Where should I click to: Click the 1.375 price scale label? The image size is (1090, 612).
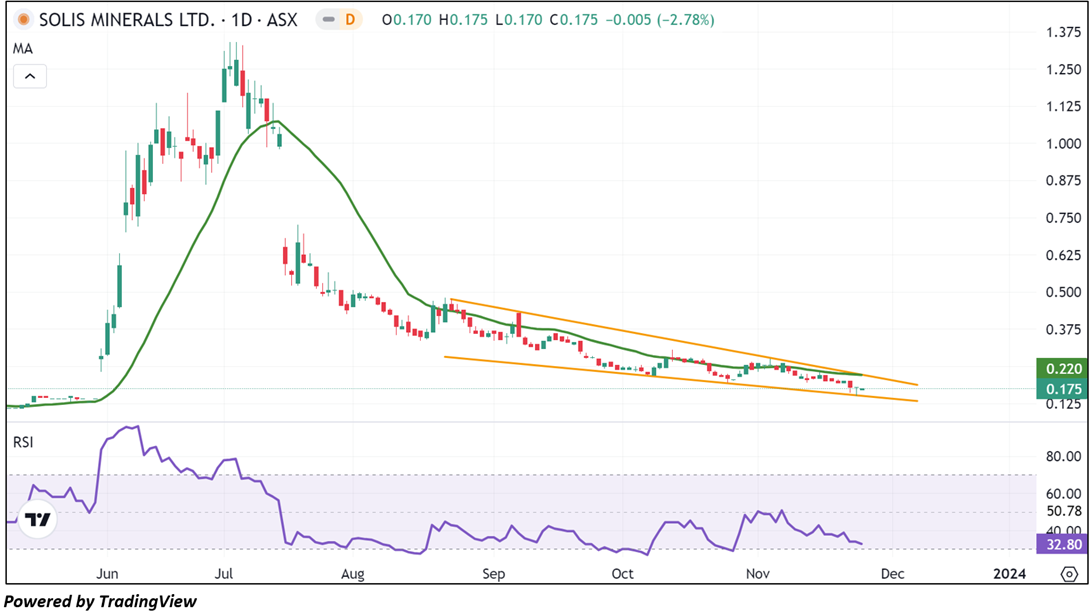[x=1064, y=33]
